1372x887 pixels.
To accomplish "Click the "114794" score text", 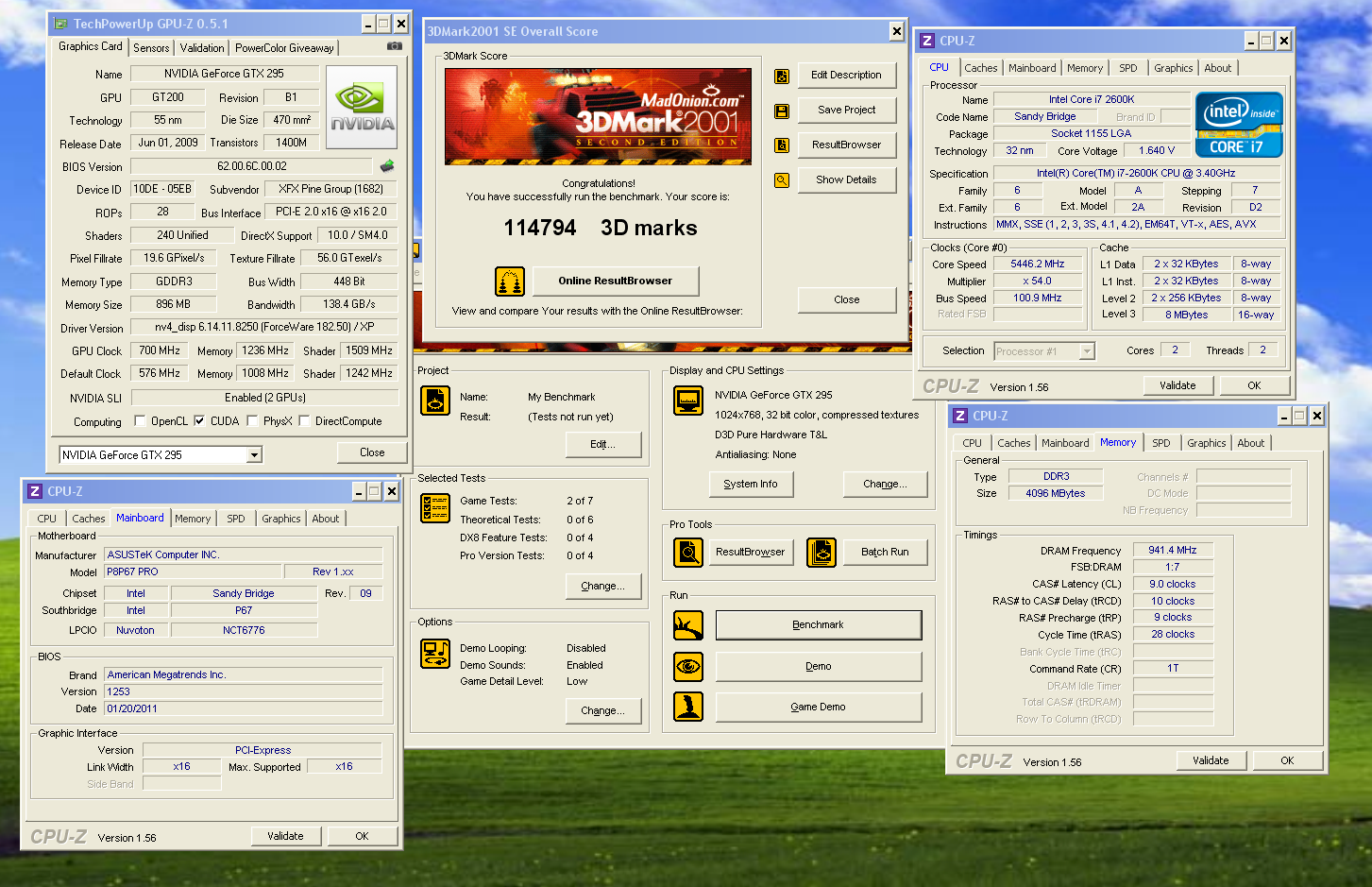I will tap(540, 228).
